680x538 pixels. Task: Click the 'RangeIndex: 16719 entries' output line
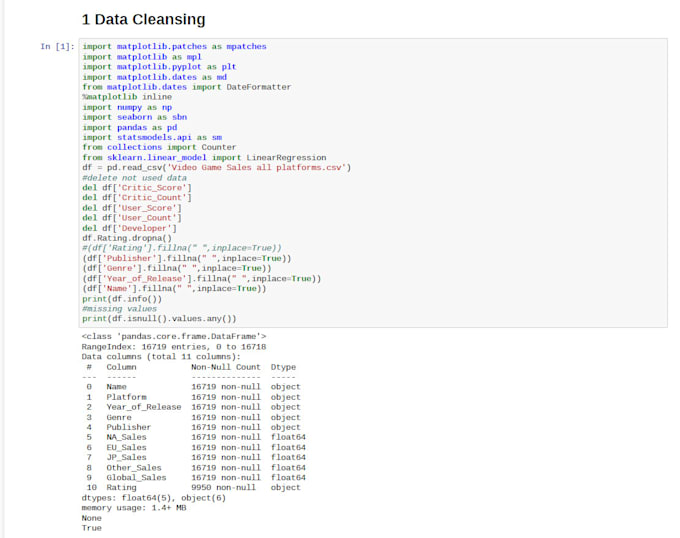pos(174,347)
